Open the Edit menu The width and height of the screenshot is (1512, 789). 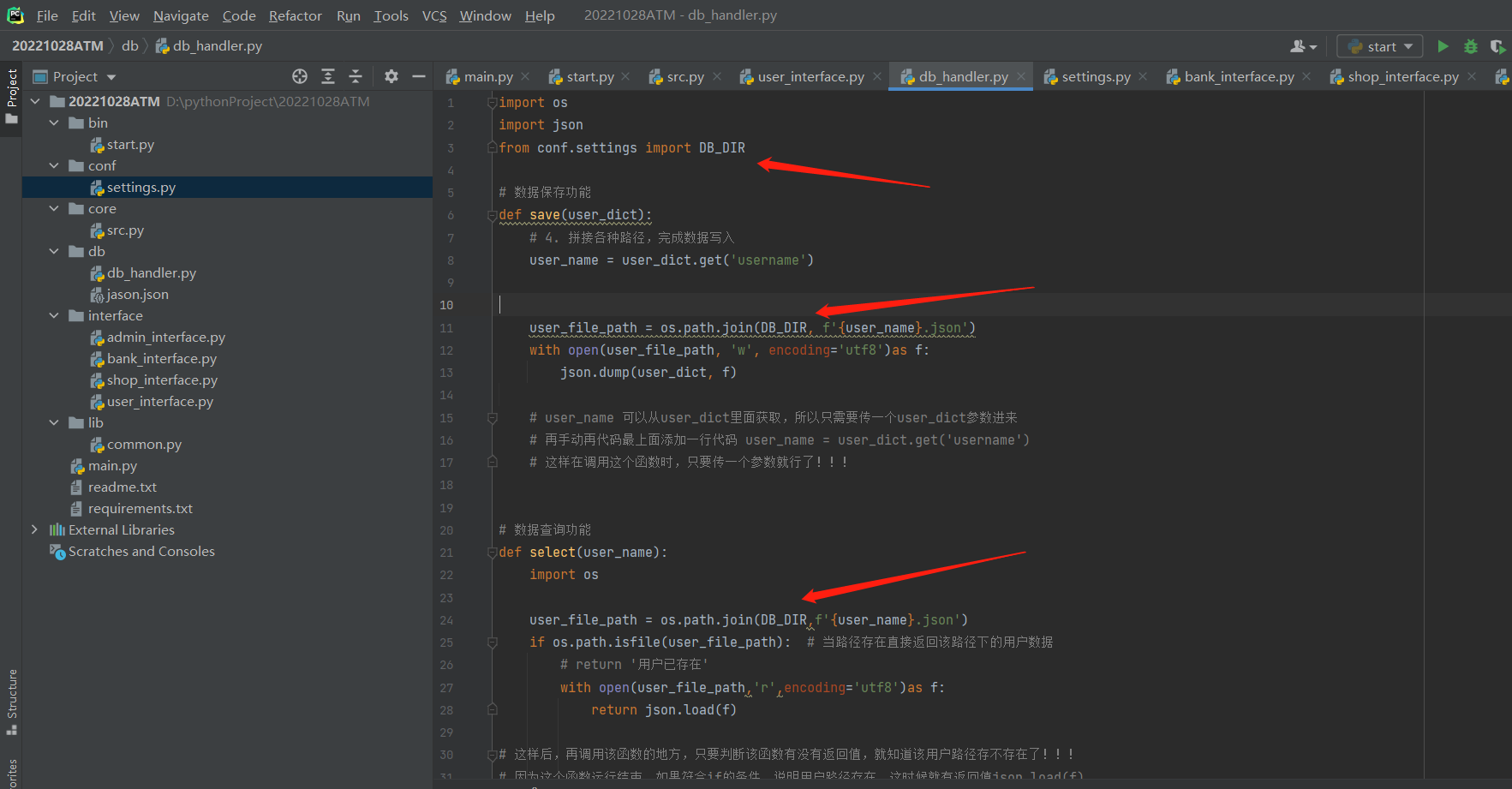(x=84, y=15)
